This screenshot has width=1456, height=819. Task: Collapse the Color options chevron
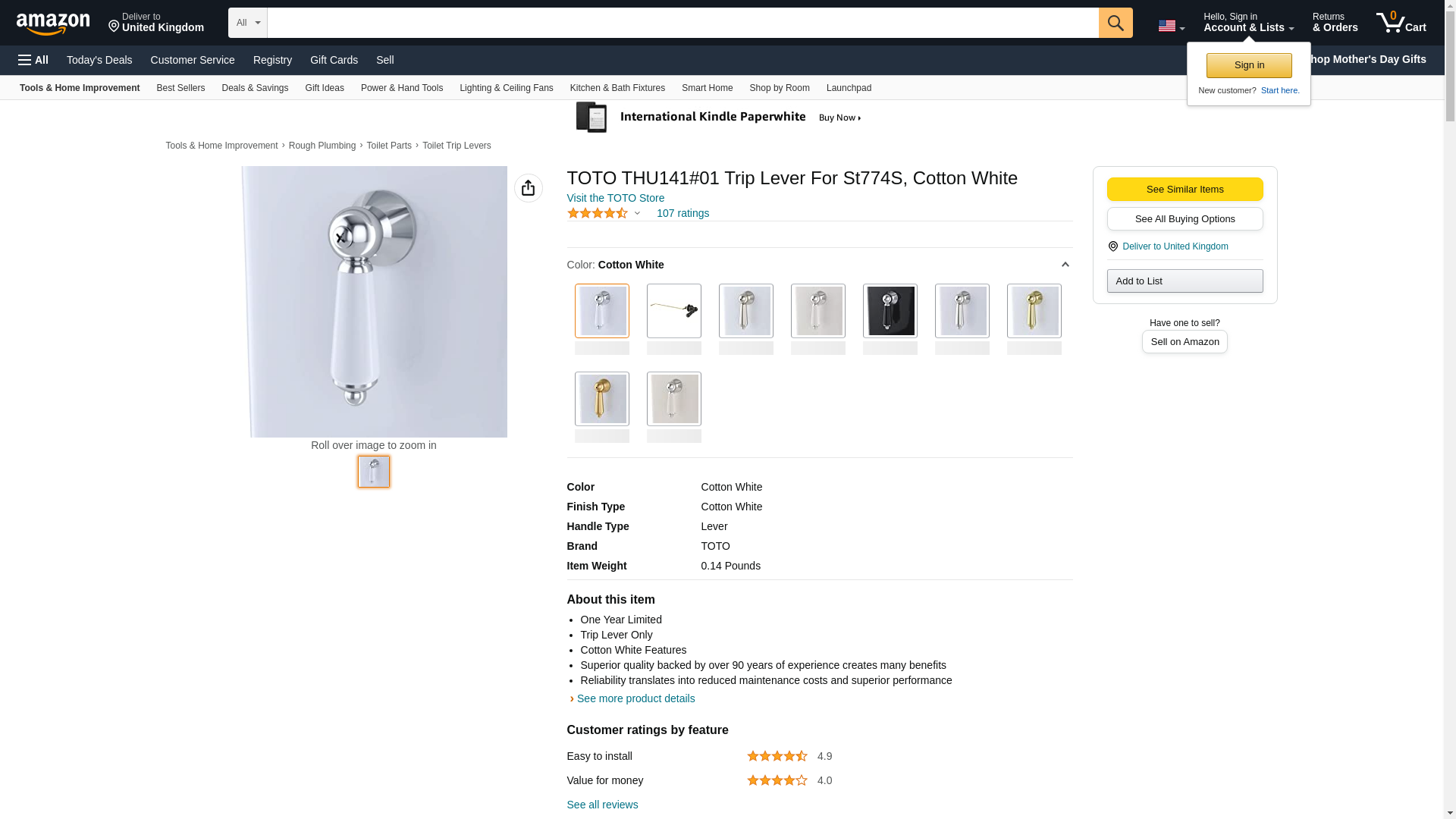[x=1065, y=265]
